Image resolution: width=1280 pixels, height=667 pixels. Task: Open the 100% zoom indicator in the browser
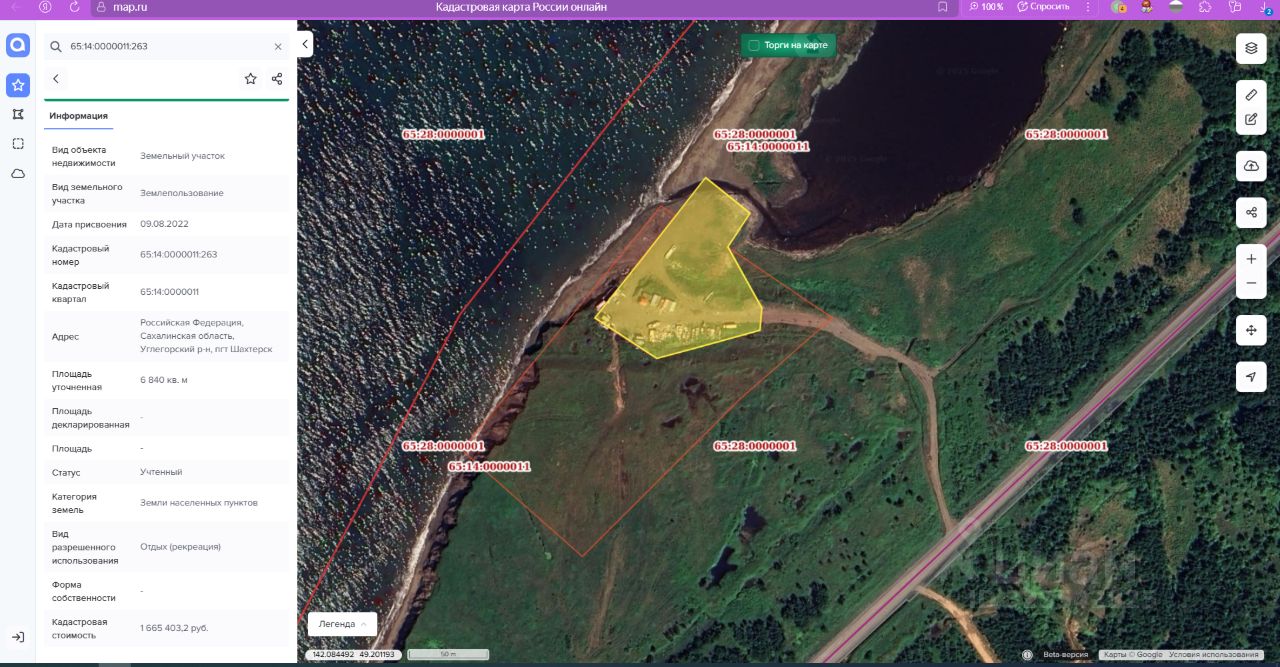point(986,7)
